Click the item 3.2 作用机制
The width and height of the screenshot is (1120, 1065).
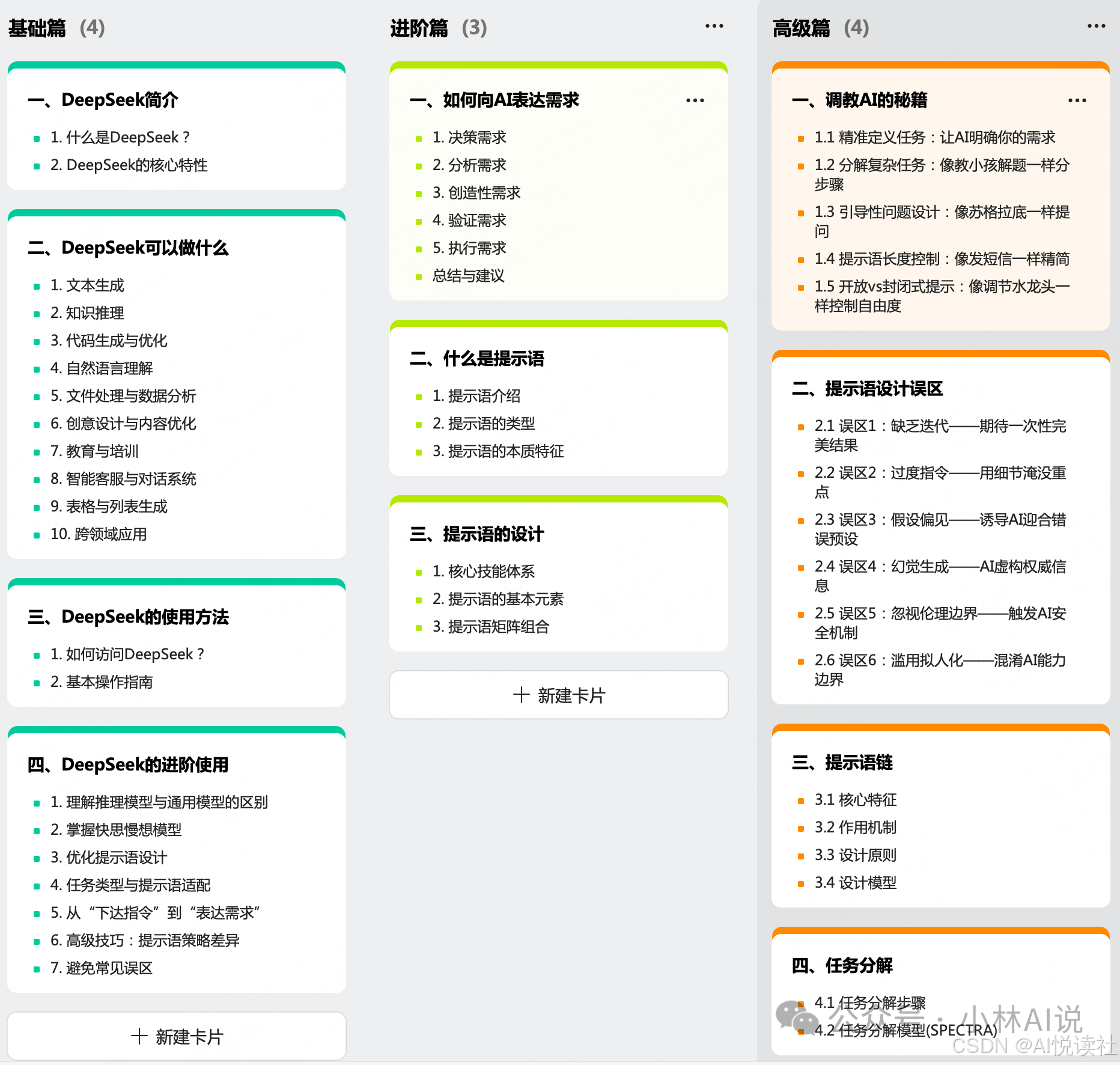pyautogui.click(x=856, y=828)
